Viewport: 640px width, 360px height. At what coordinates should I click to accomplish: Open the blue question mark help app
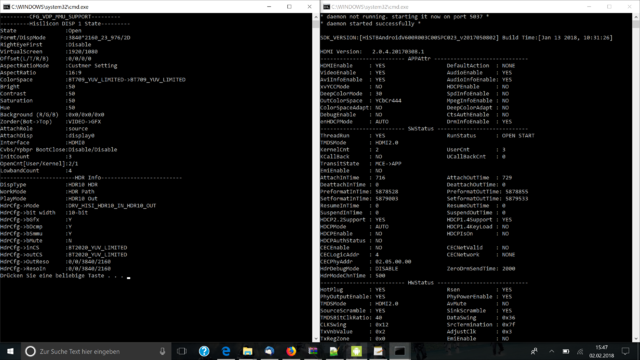pos(204,351)
